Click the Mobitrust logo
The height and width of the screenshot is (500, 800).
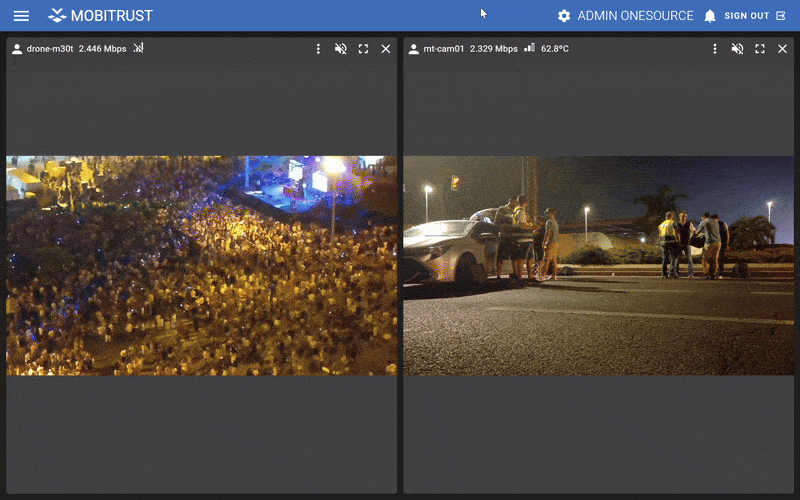[x=100, y=16]
